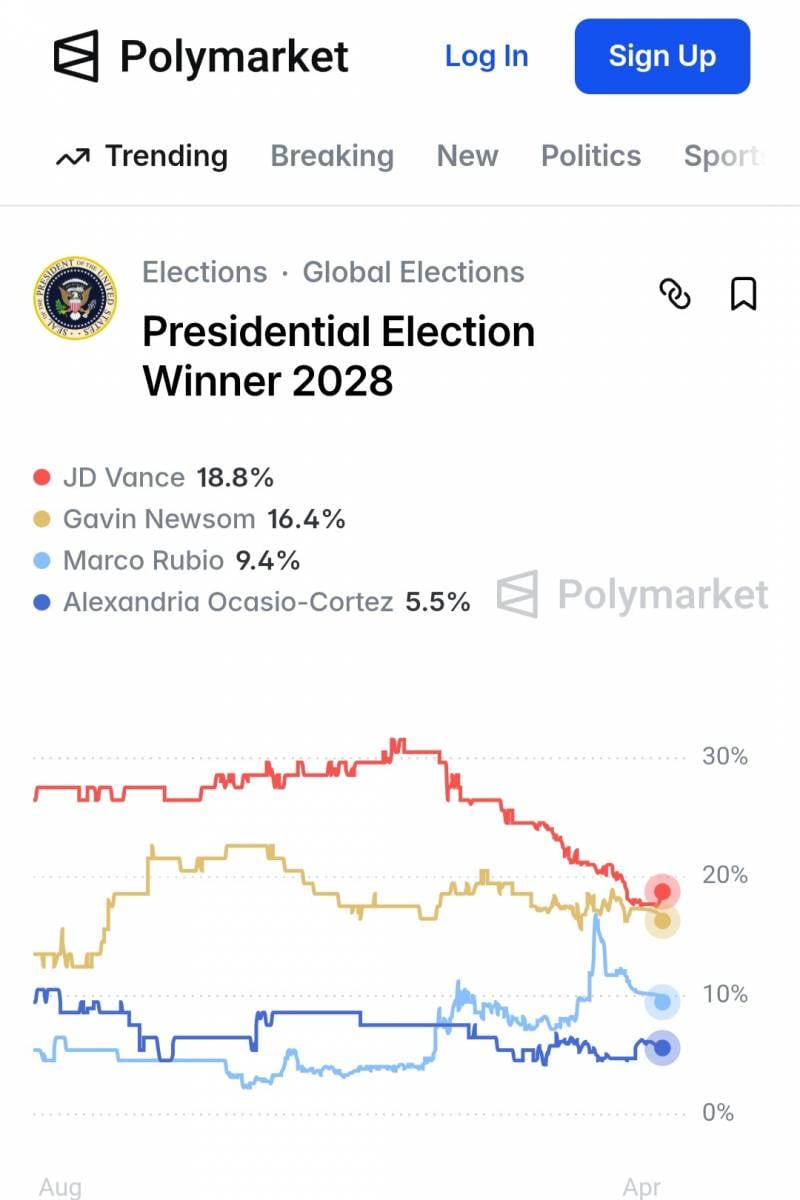Click the red JD Vance chart endpoint marker
800x1200 pixels.
(662, 892)
